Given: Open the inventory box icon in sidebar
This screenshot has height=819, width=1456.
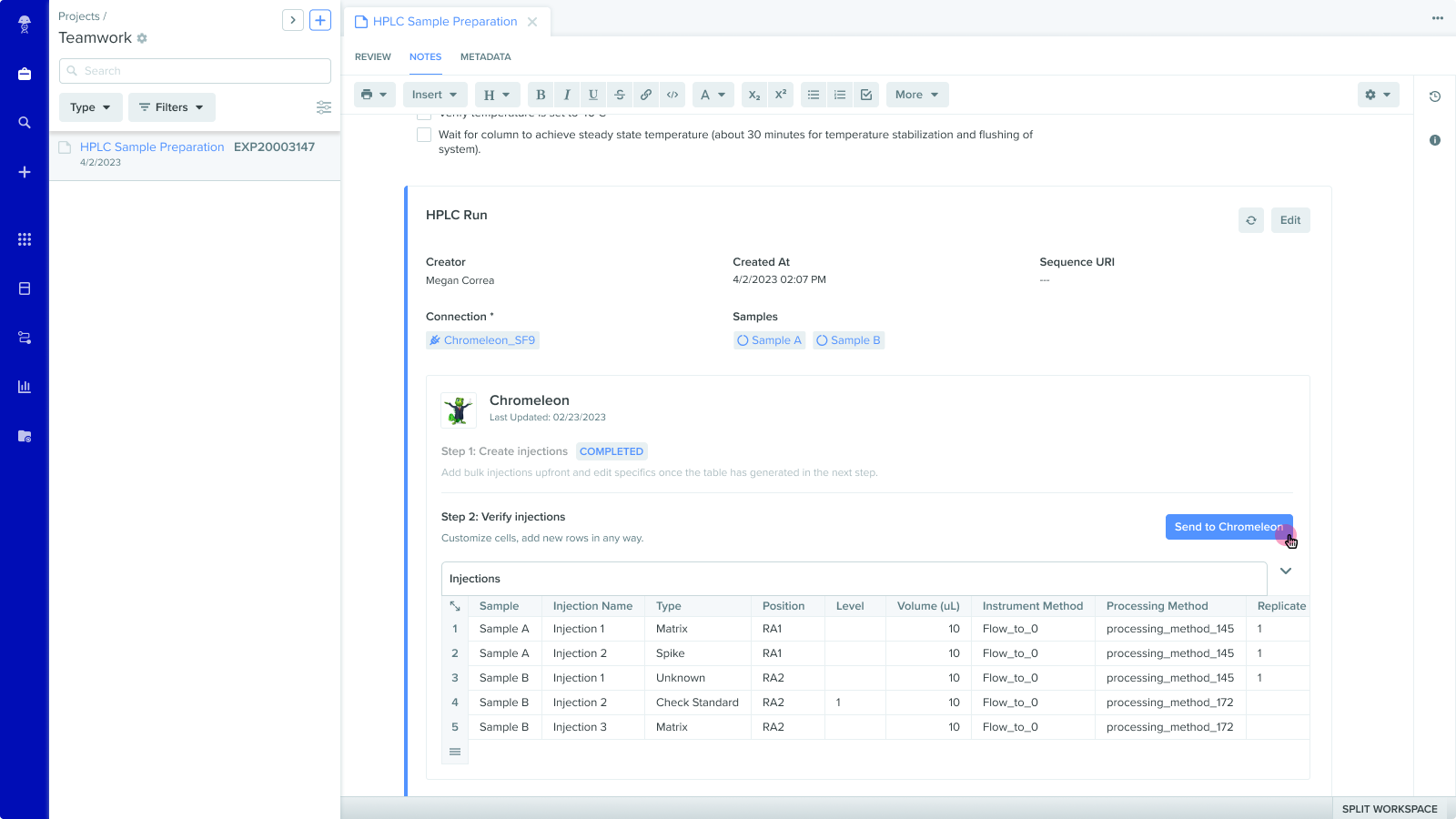Looking at the screenshot, I should pos(25,288).
